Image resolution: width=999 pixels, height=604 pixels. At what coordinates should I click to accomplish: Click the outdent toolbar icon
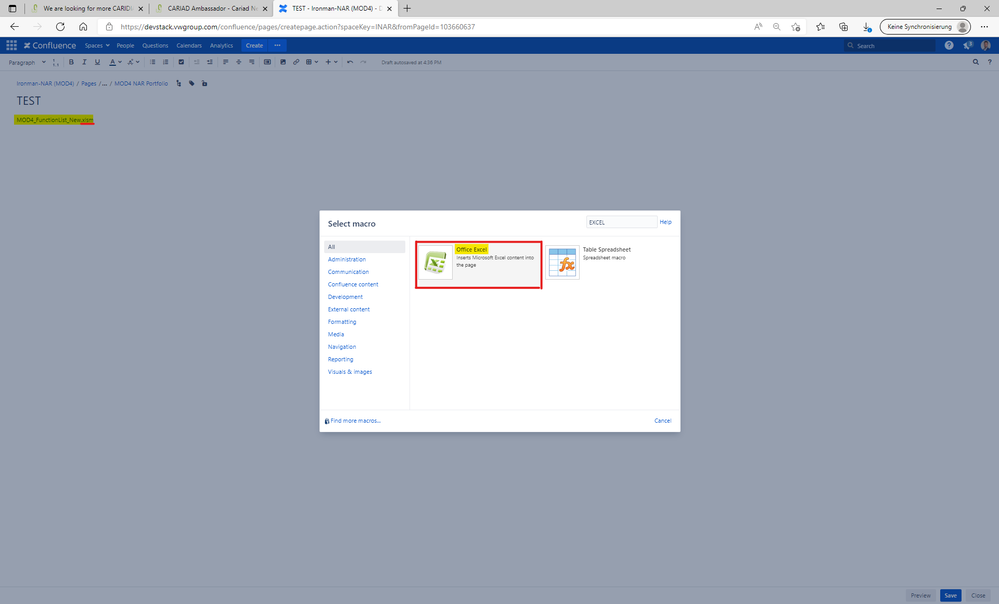(x=196, y=62)
